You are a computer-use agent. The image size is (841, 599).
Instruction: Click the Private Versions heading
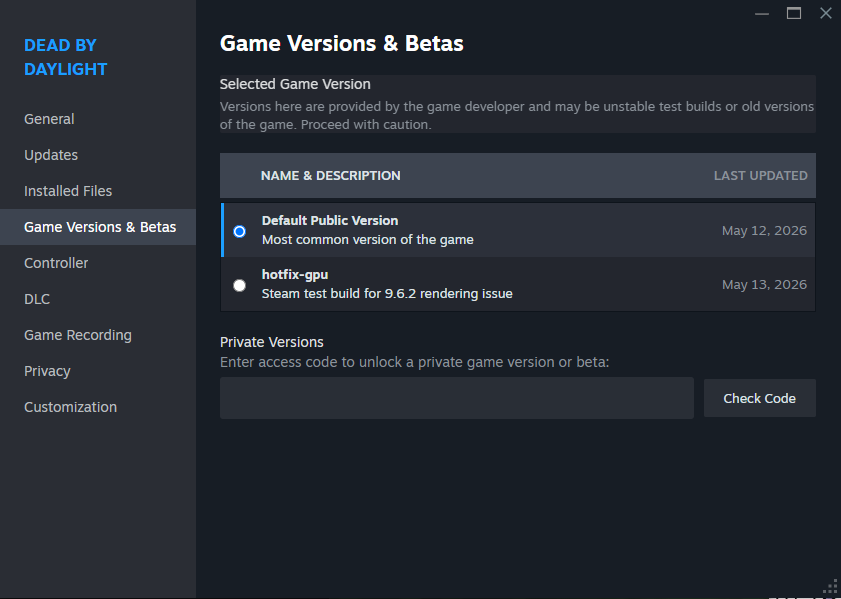tap(272, 342)
